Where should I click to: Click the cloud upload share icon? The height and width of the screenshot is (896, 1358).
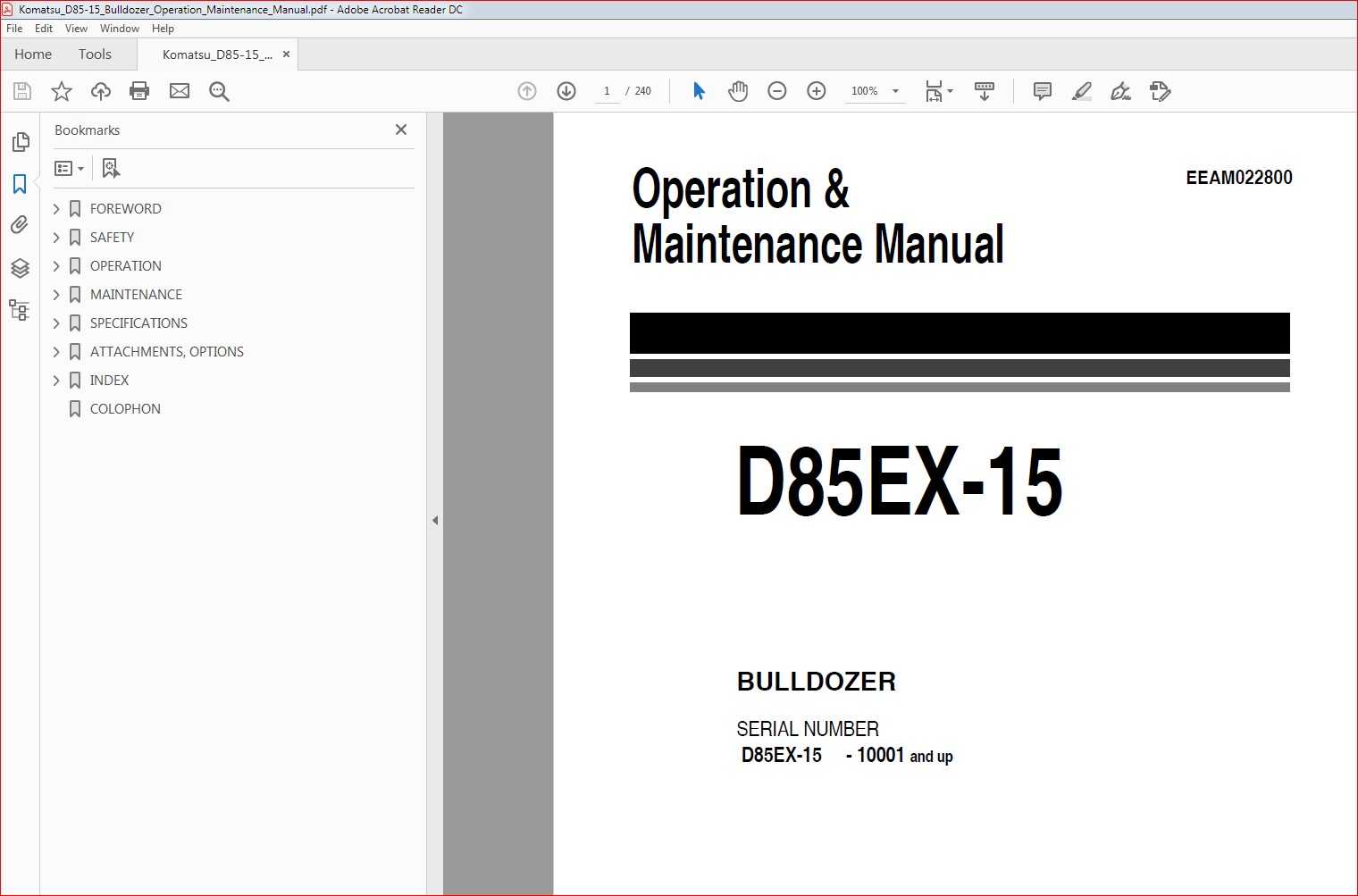(x=101, y=91)
